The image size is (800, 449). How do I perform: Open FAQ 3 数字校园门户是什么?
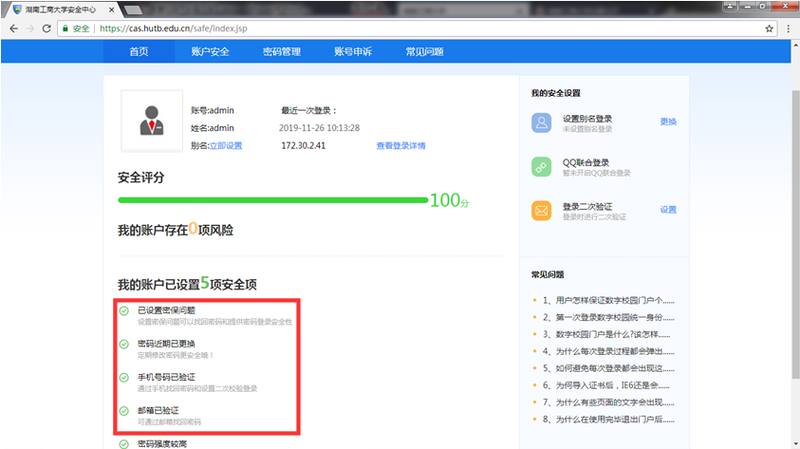pyautogui.click(x=606, y=335)
